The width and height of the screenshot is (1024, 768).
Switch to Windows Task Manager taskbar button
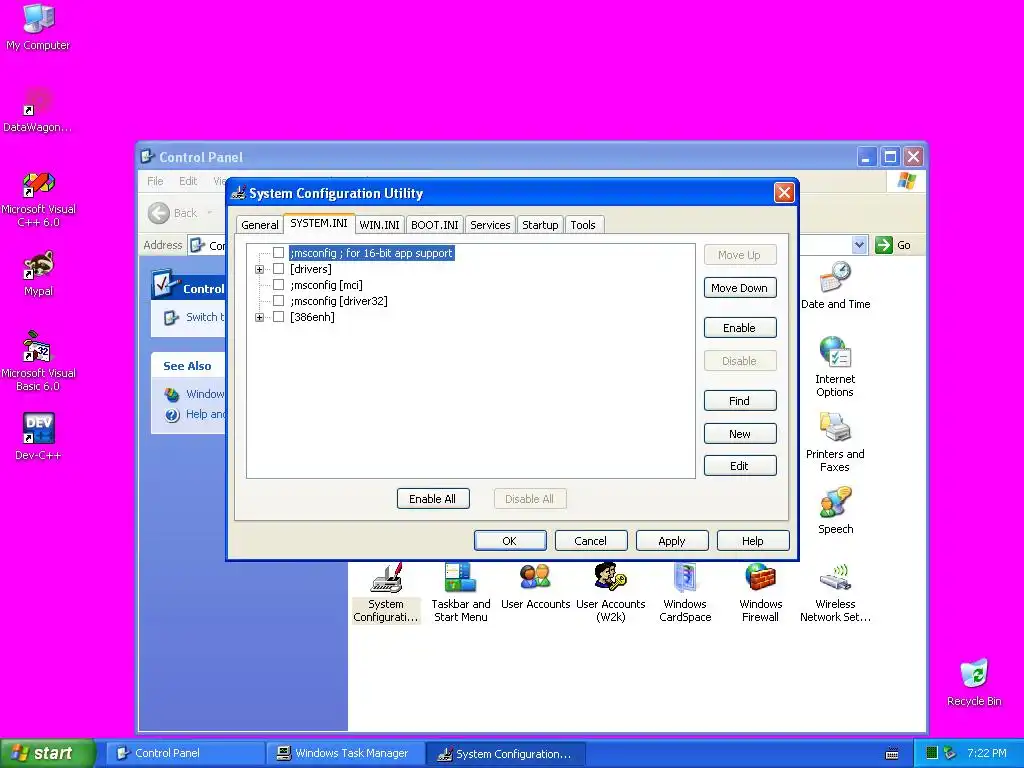pyautogui.click(x=345, y=753)
